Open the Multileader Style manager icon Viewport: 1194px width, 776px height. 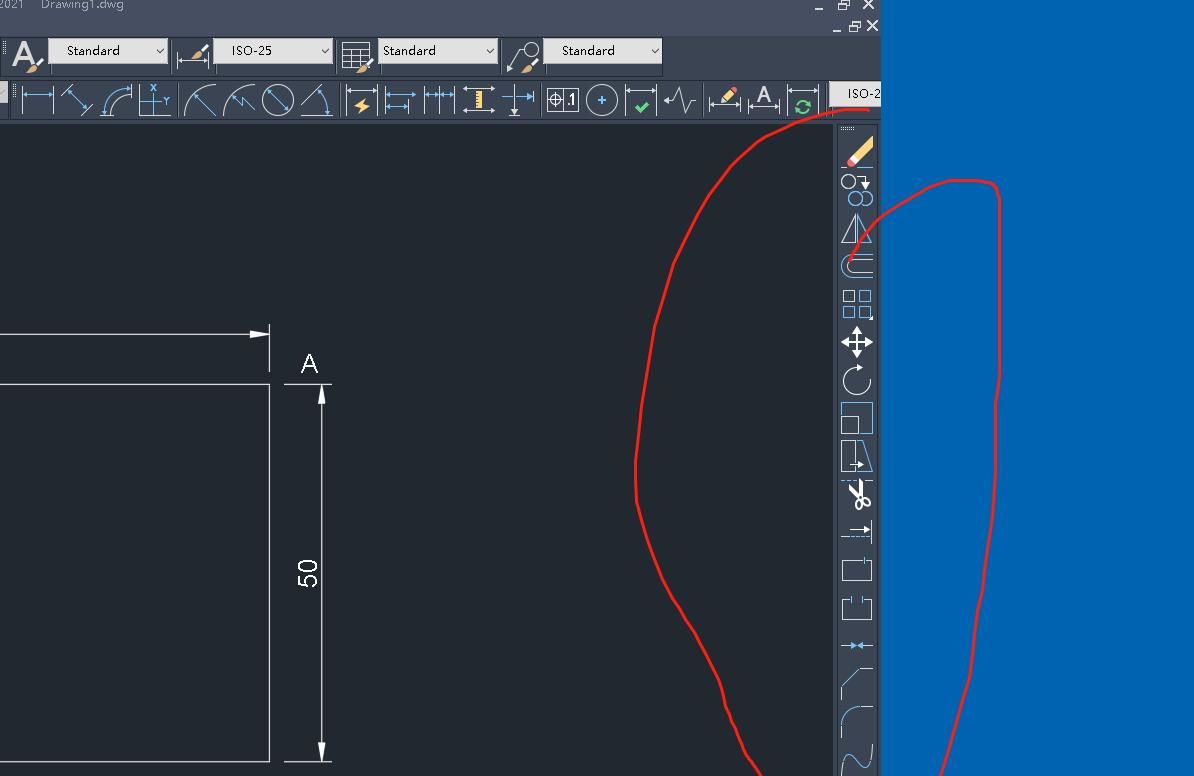coord(523,56)
